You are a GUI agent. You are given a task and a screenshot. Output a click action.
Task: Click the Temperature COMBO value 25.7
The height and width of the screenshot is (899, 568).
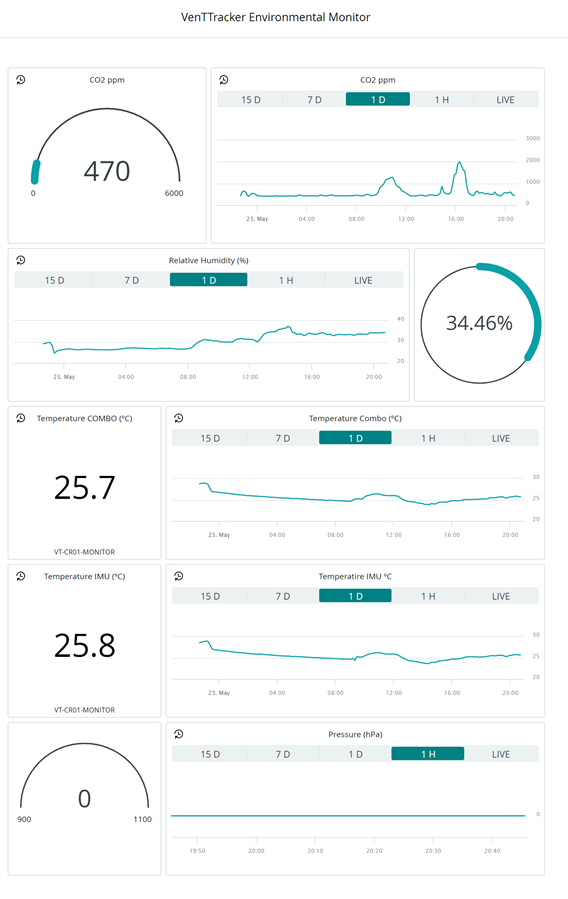coord(85,487)
